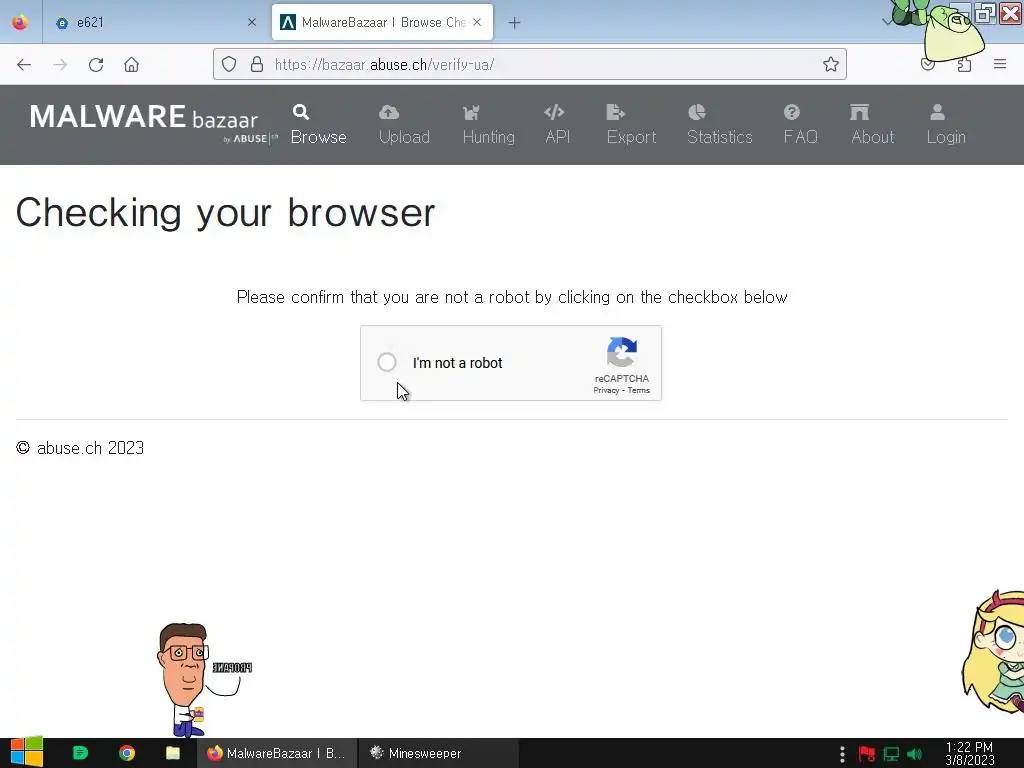Screen dimensions: 1024x768
Task: View the Statistics page
Action: [720, 125]
